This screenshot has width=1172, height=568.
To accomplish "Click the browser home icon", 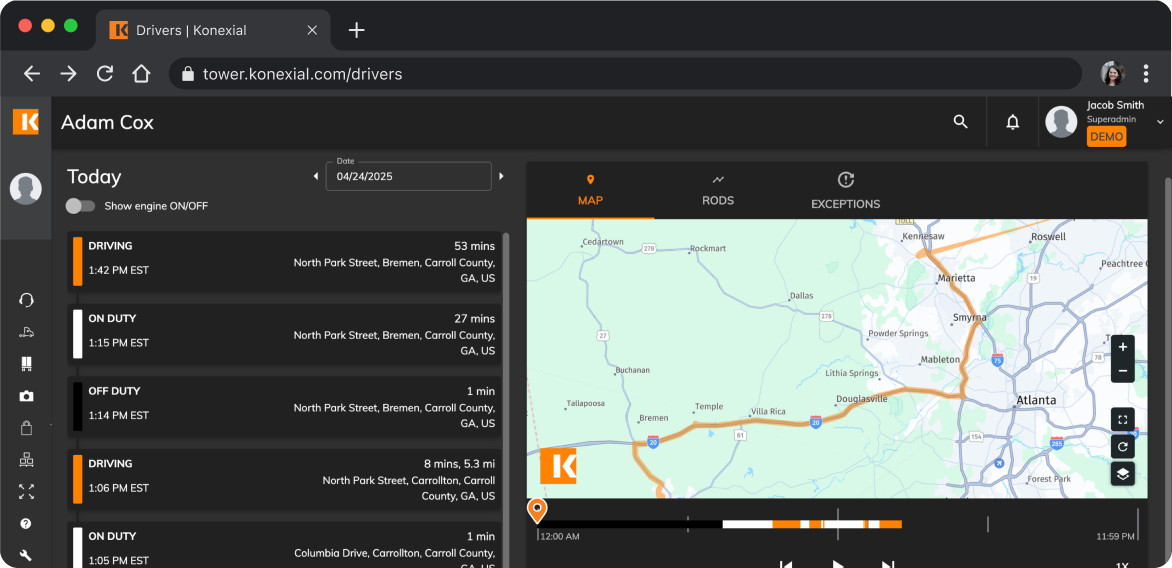I will (141, 73).
